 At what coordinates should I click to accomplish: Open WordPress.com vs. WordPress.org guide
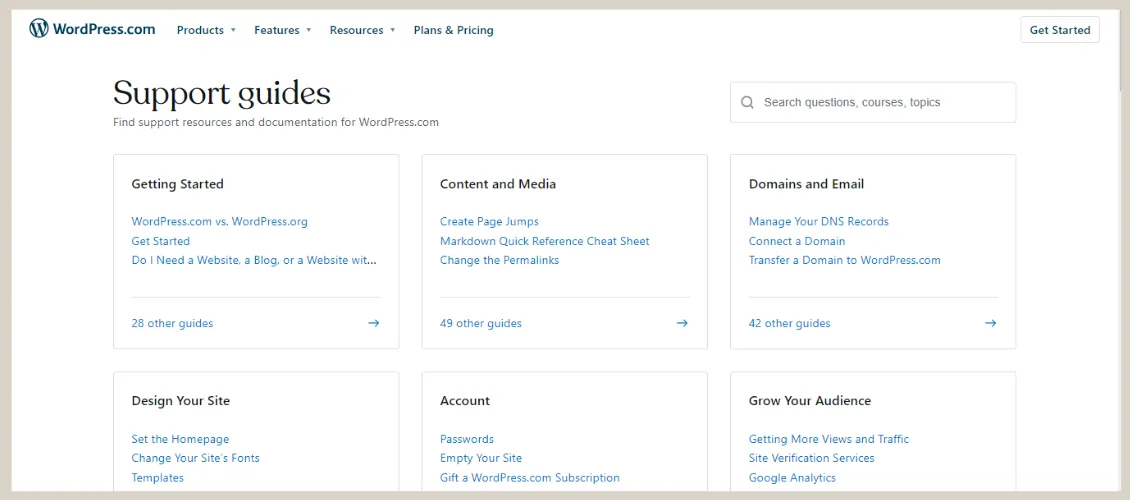(219, 221)
